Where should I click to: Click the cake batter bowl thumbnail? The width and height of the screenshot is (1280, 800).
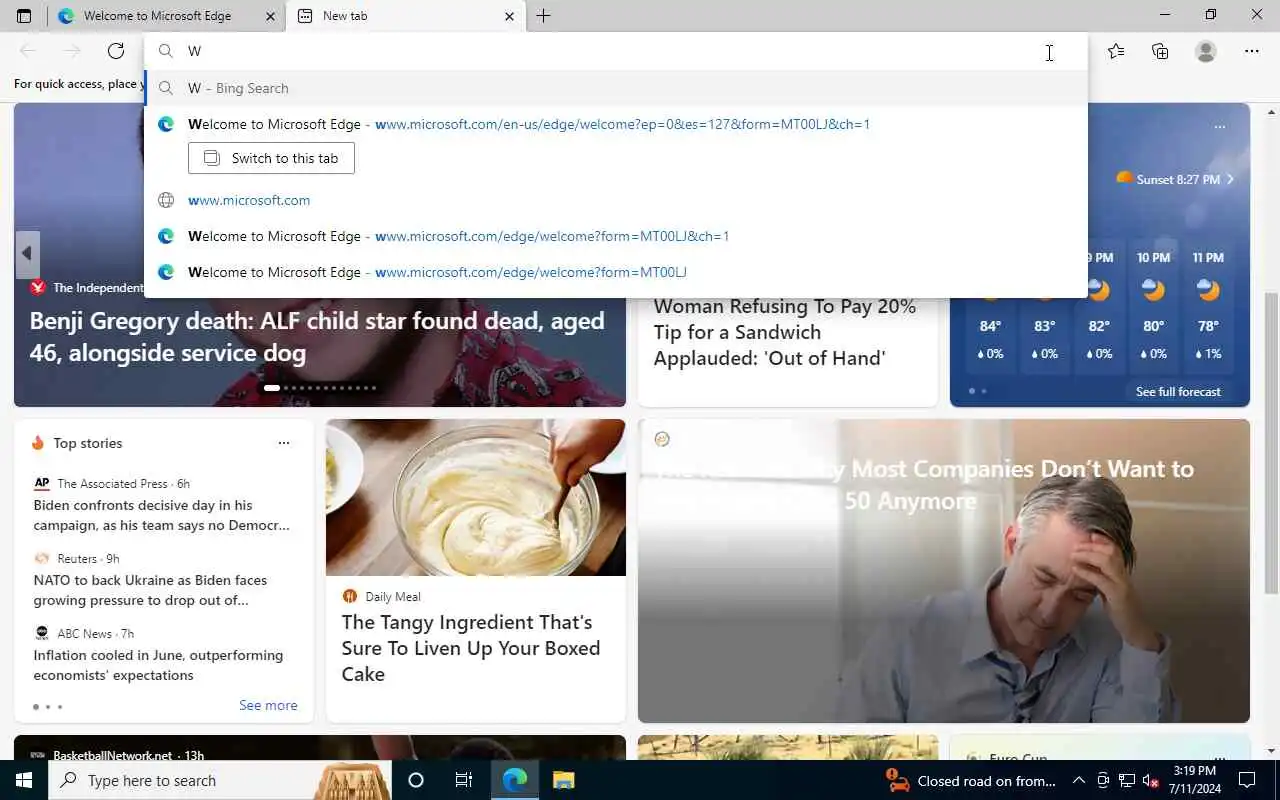click(x=476, y=497)
